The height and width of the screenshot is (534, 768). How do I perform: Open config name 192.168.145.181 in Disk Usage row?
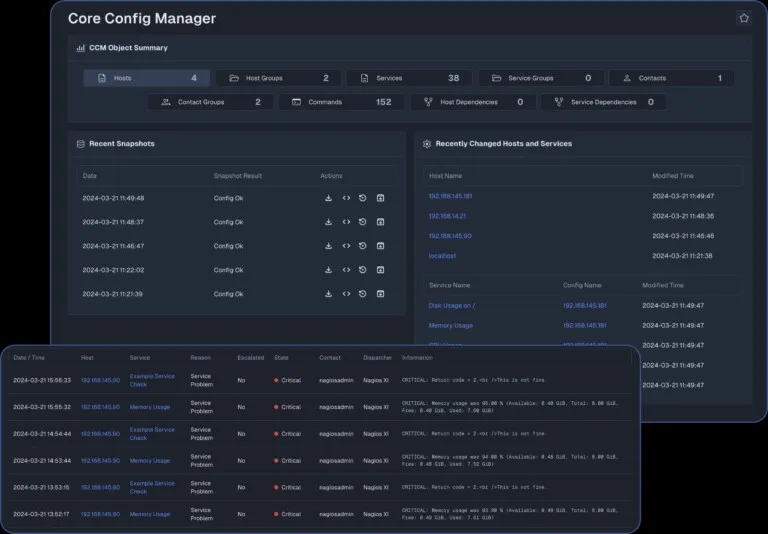point(585,306)
